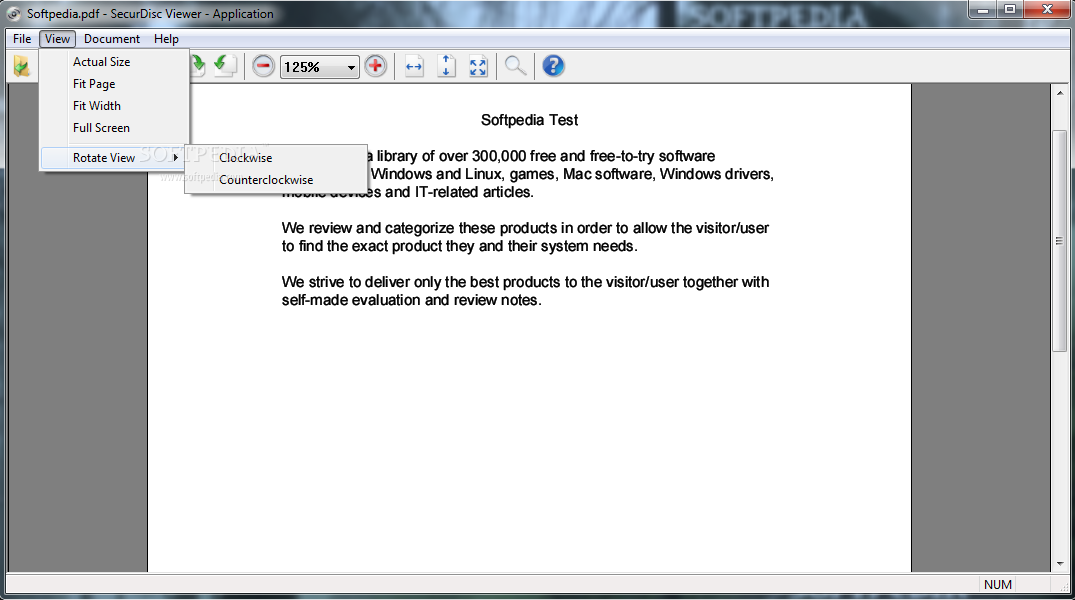Open help with the question mark icon
The height and width of the screenshot is (600, 1075).
553,67
